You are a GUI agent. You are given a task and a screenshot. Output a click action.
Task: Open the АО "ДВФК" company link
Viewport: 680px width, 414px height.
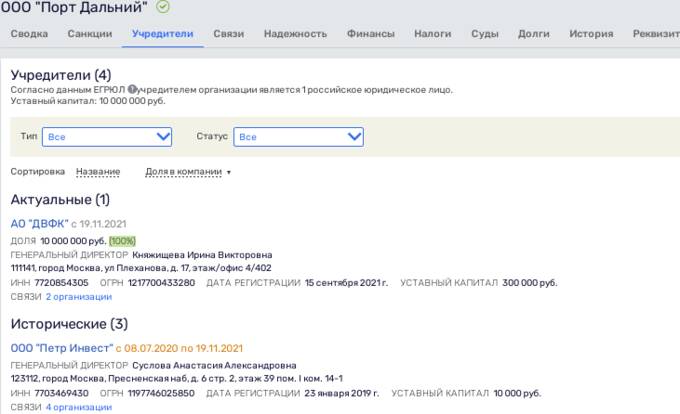pyautogui.click(x=38, y=223)
